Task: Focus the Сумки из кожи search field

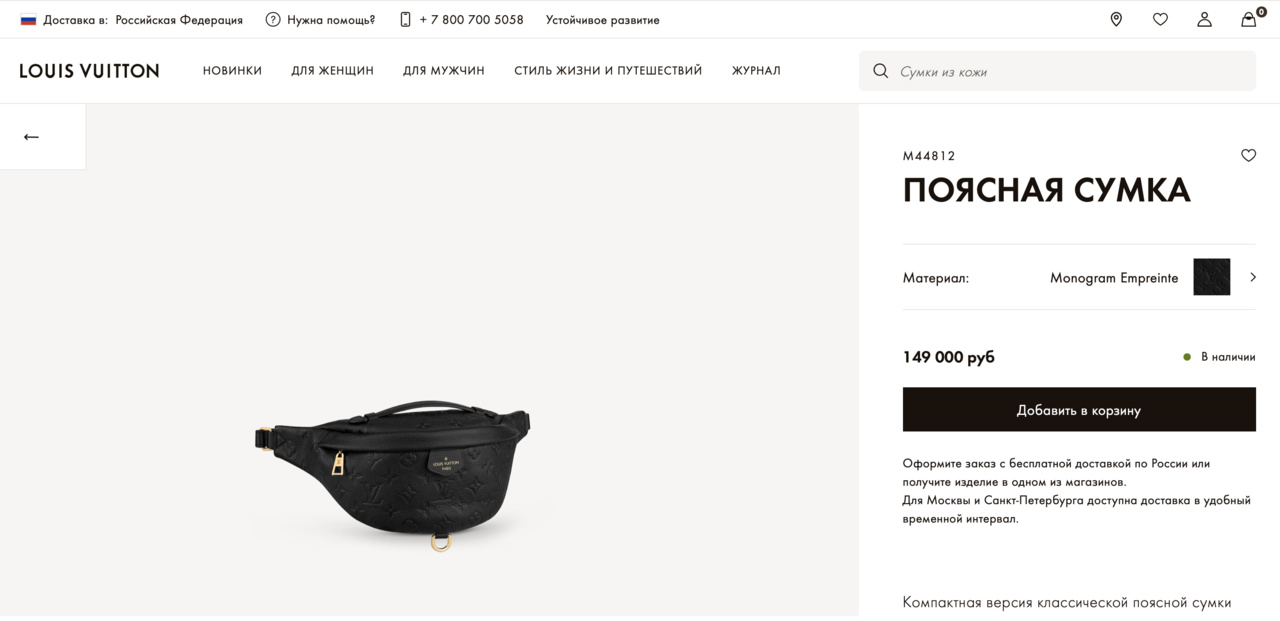Action: (x=1070, y=71)
